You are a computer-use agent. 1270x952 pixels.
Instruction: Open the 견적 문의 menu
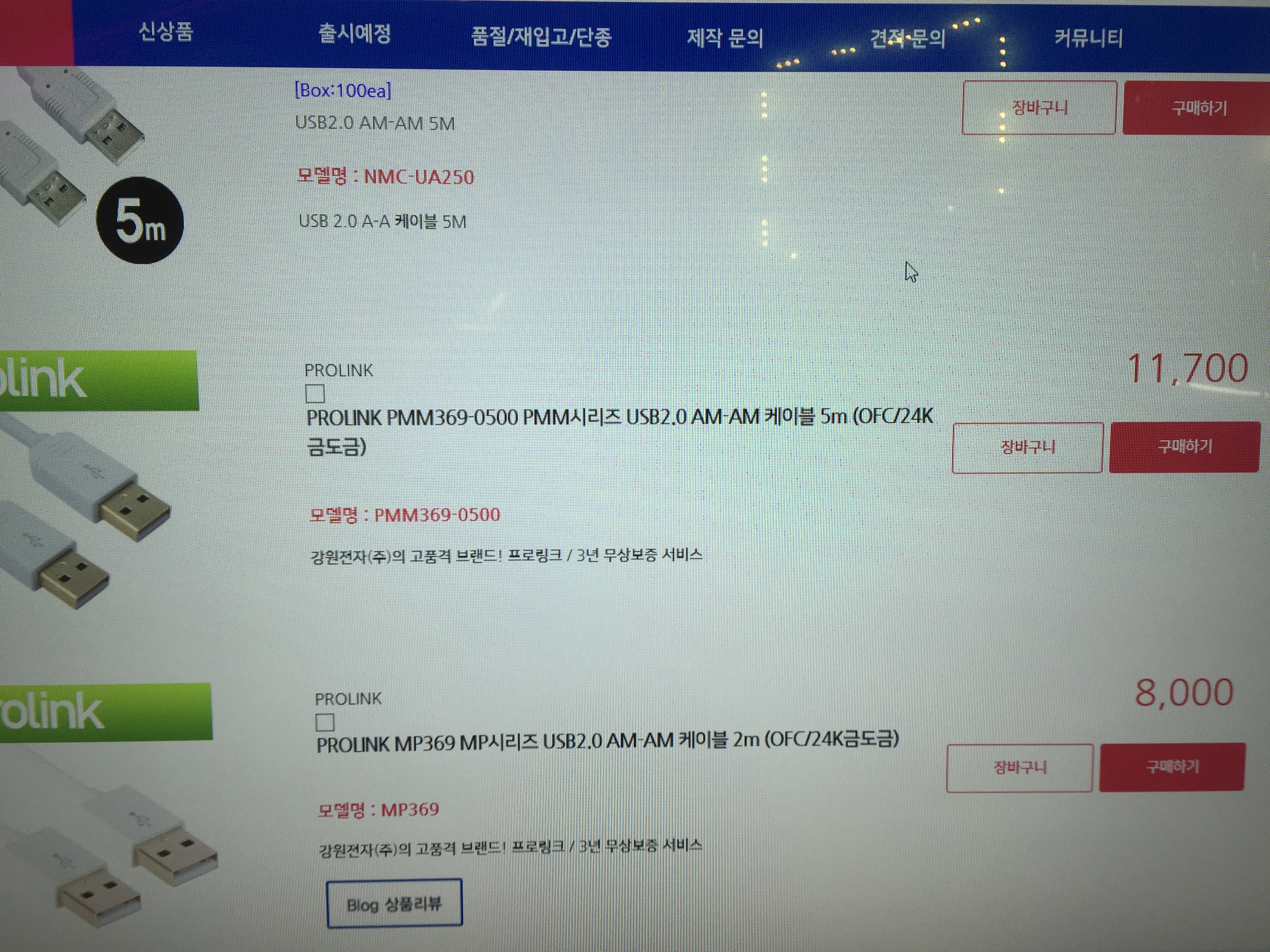pyautogui.click(x=908, y=38)
